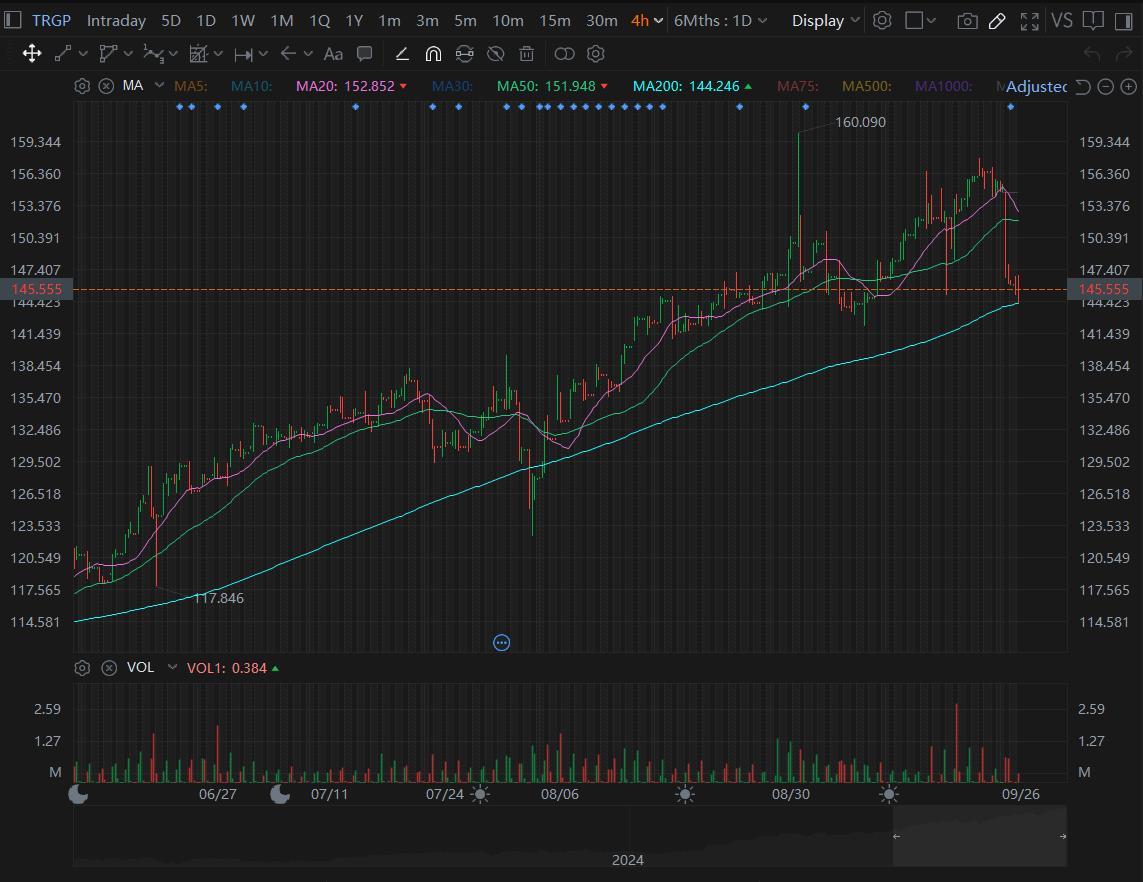Viewport: 1143px width, 882px height.
Task: Open the chart layout square dropdown
Action: 920,20
